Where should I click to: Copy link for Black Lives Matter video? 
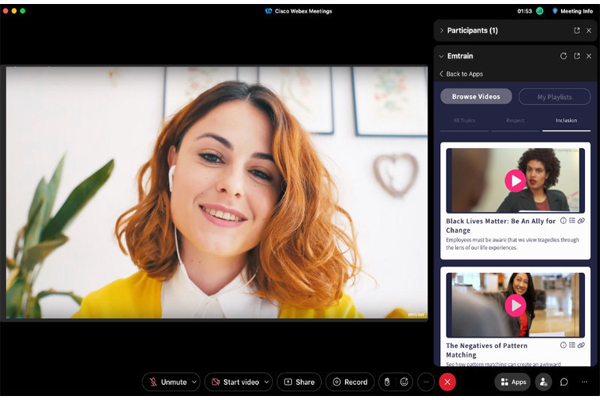pyautogui.click(x=581, y=220)
